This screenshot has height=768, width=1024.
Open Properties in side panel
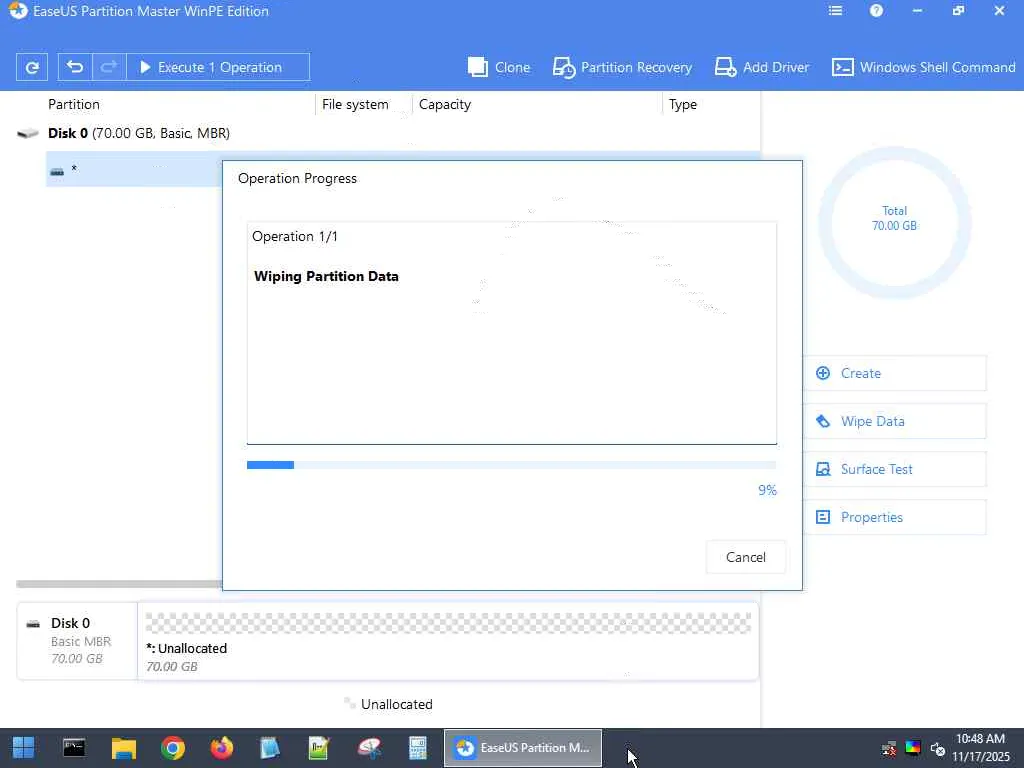click(894, 517)
